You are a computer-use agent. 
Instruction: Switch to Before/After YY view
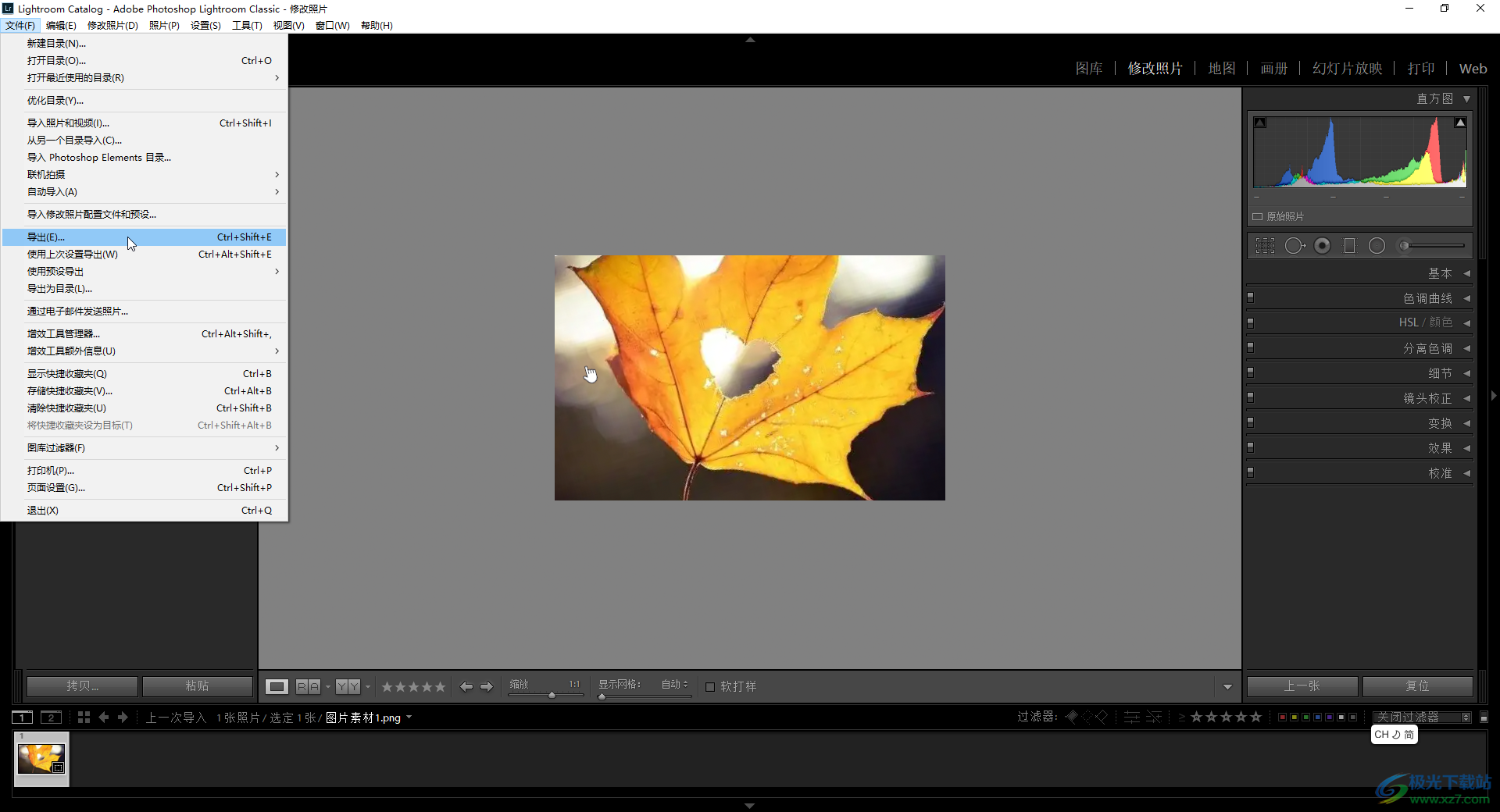[348, 686]
